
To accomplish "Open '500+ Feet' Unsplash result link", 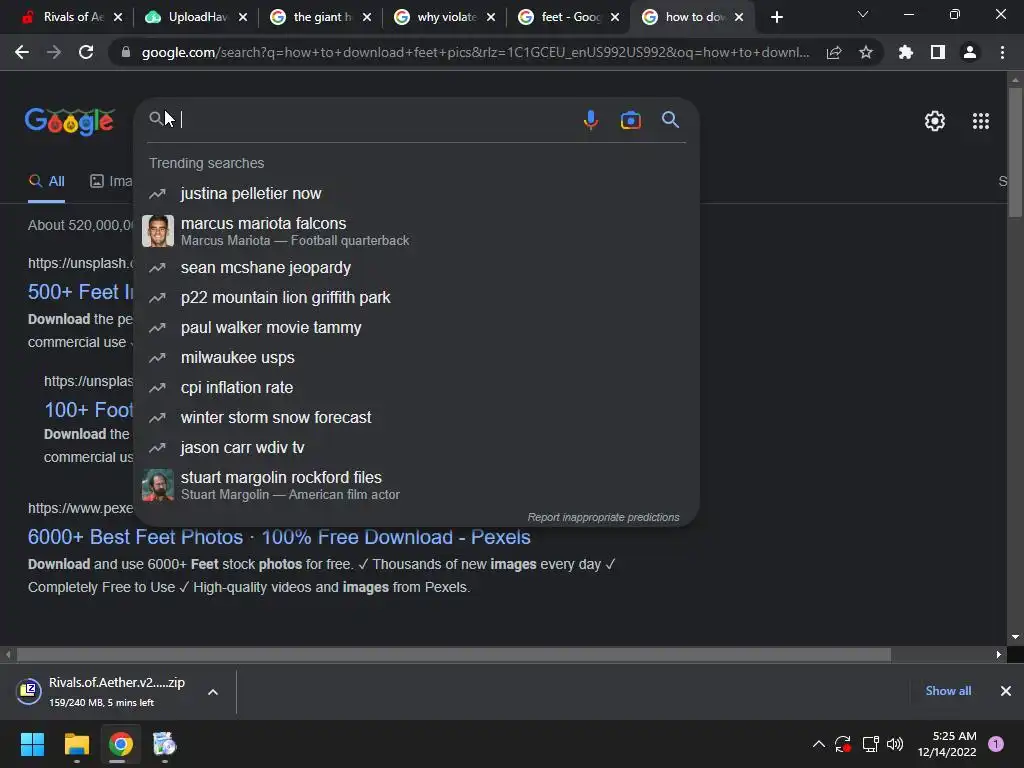I will click(x=80, y=292).
